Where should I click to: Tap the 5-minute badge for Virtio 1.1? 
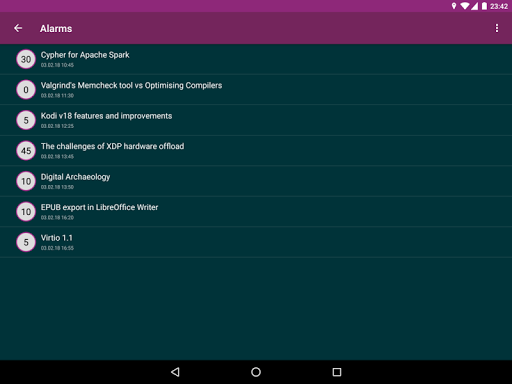26,242
